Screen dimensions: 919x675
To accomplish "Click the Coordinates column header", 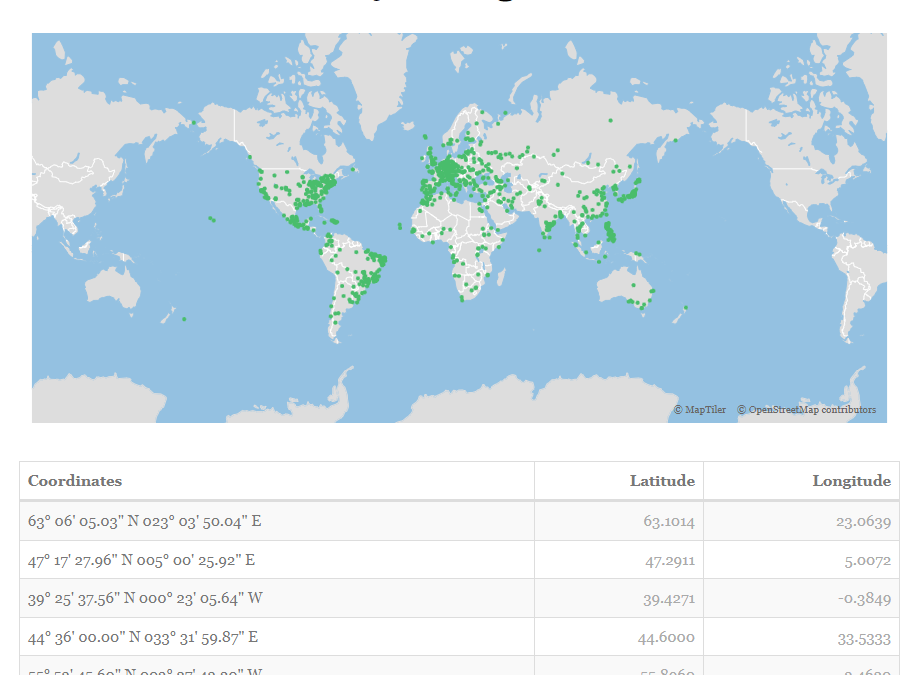I will pos(277,481).
